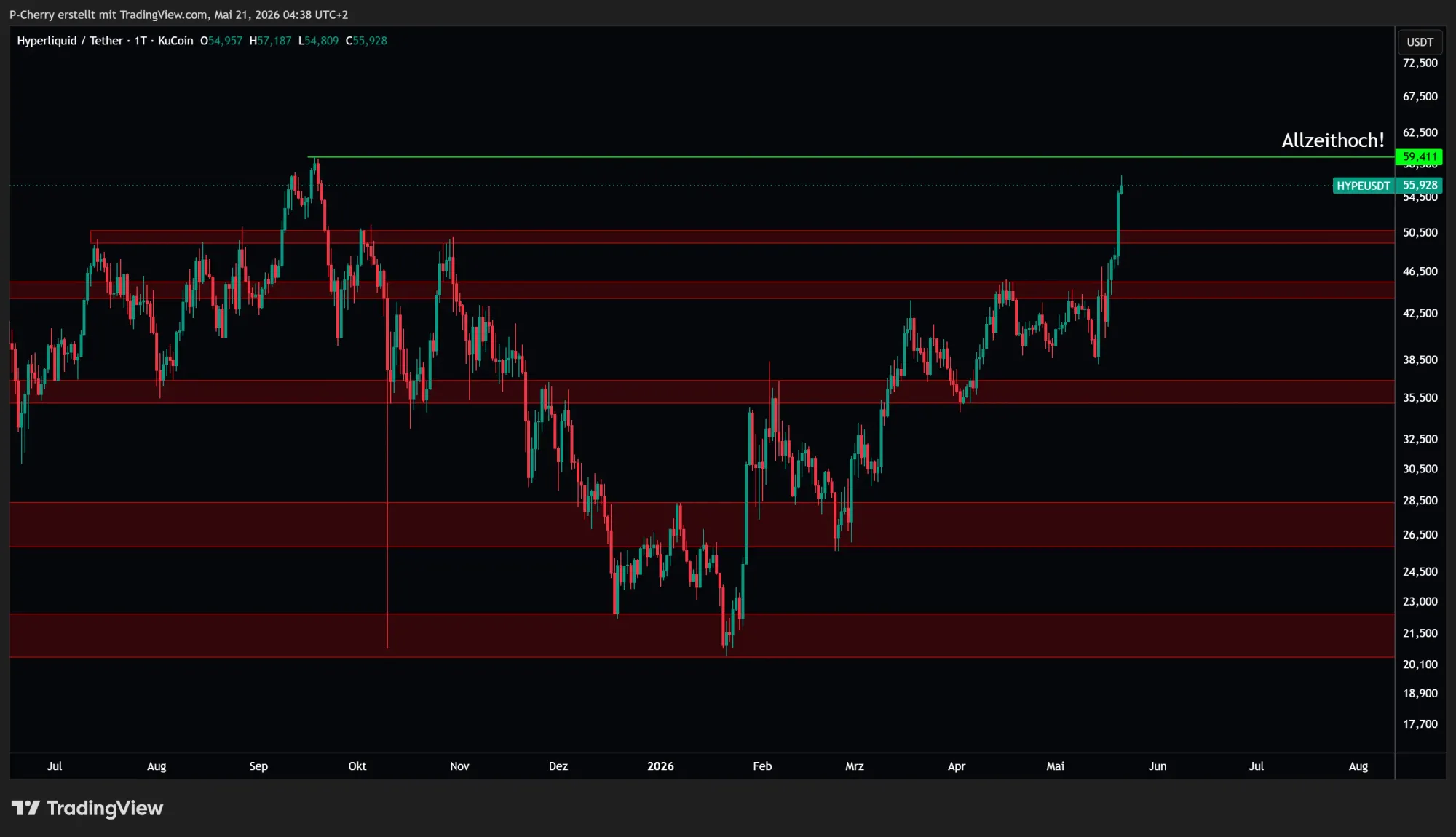This screenshot has width=1456, height=837.
Task: Click the 26,500 price axis label
Action: point(1420,535)
